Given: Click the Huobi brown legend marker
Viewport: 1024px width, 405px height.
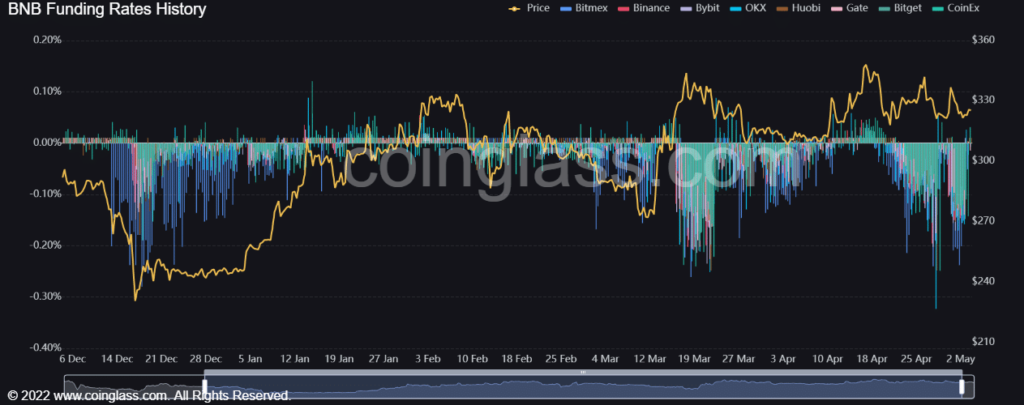Looking at the screenshot, I should tap(783, 9).
